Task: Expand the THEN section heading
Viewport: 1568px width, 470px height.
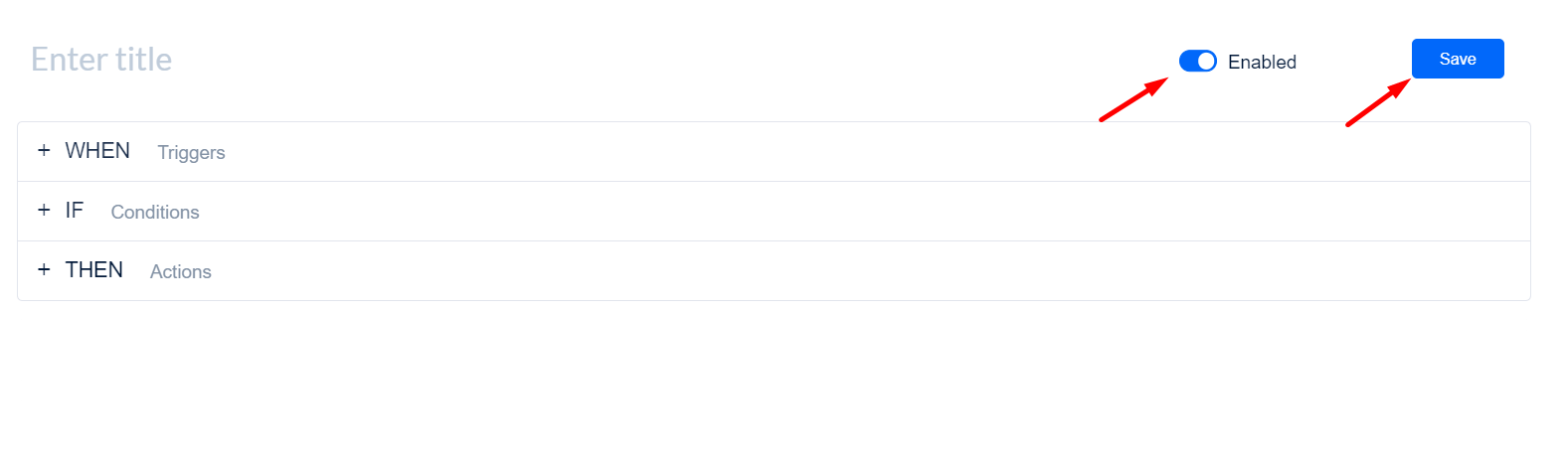Action: pos(94,269)
